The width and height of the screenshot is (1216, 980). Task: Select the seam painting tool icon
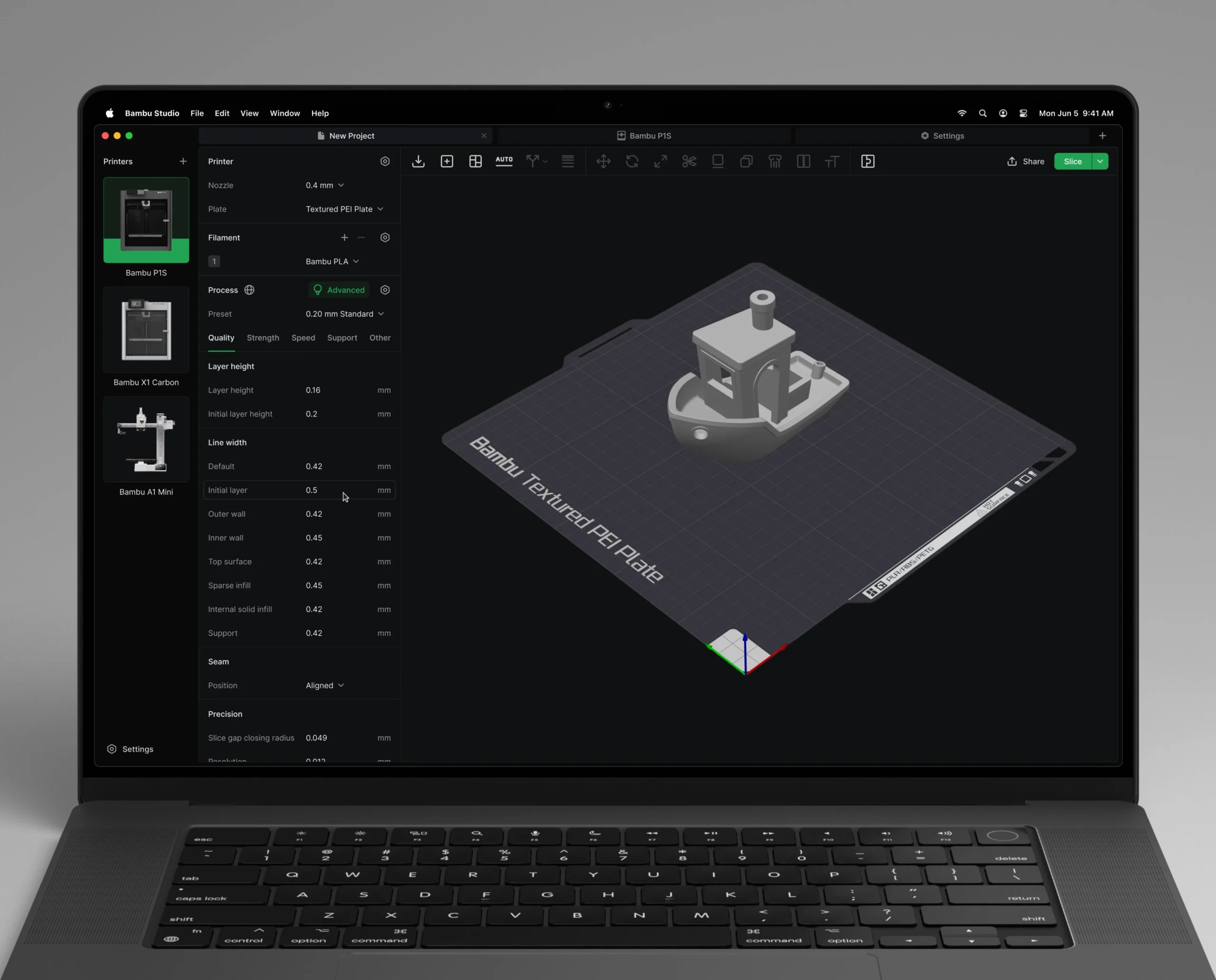click(x=803, y=162)
